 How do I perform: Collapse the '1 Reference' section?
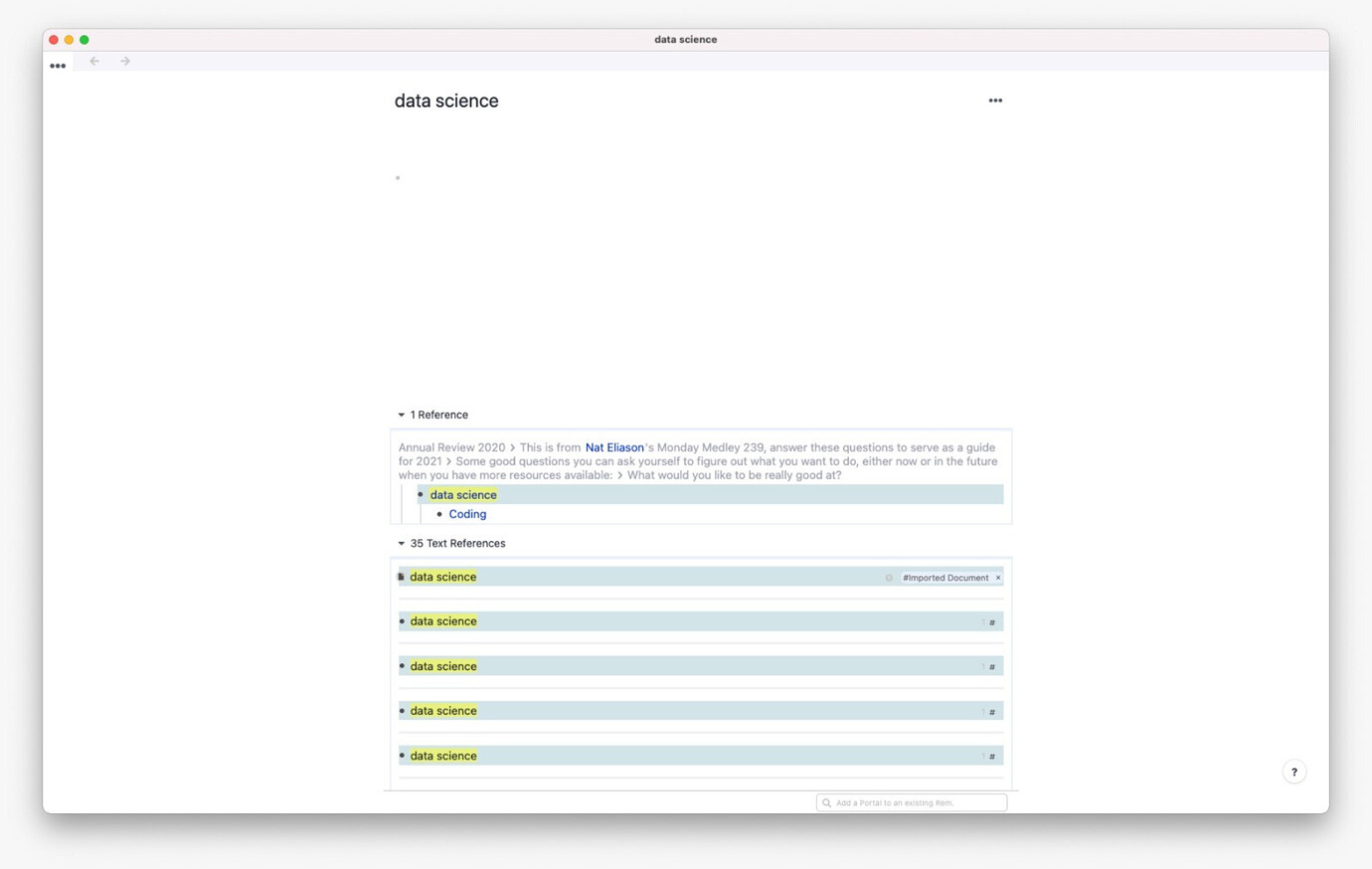[x=402, y=415]
